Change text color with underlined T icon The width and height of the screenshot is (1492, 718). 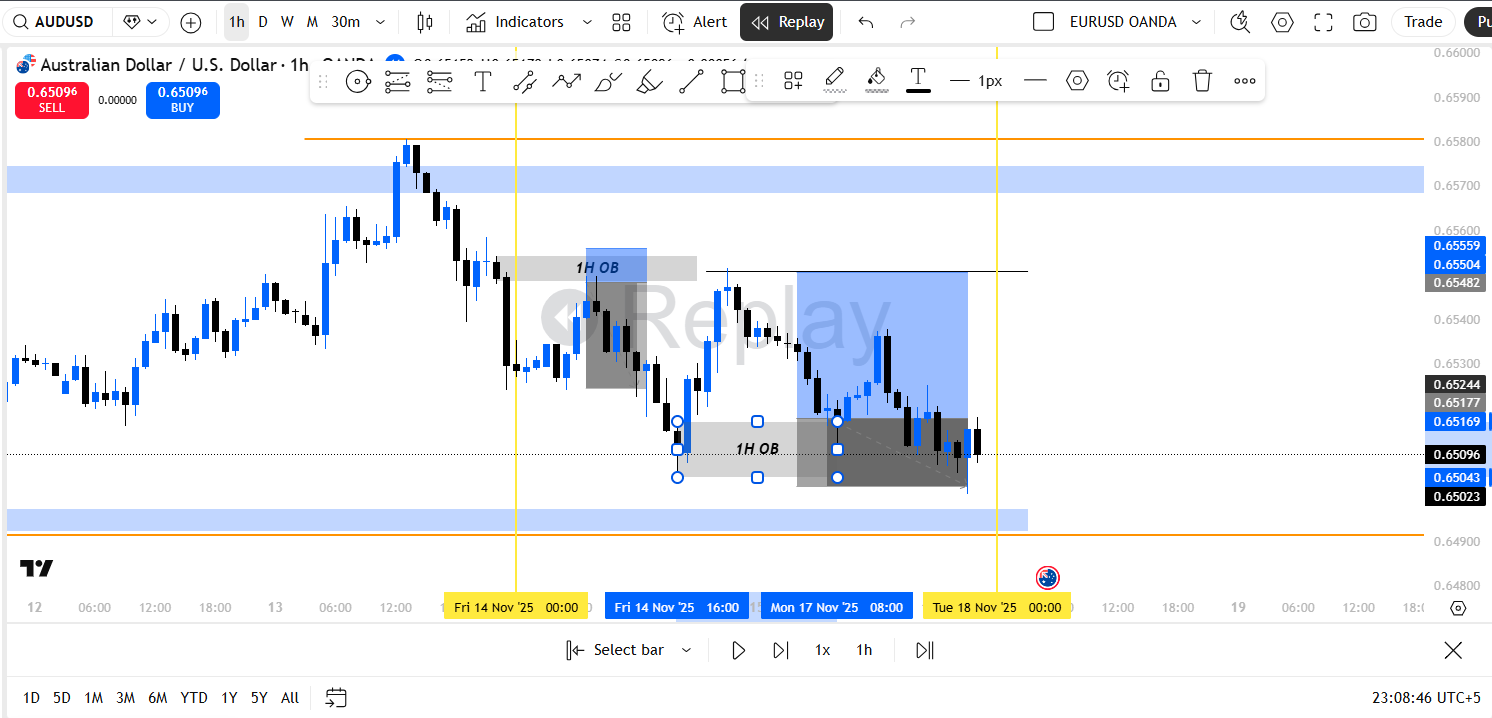(x=918, y=80)
